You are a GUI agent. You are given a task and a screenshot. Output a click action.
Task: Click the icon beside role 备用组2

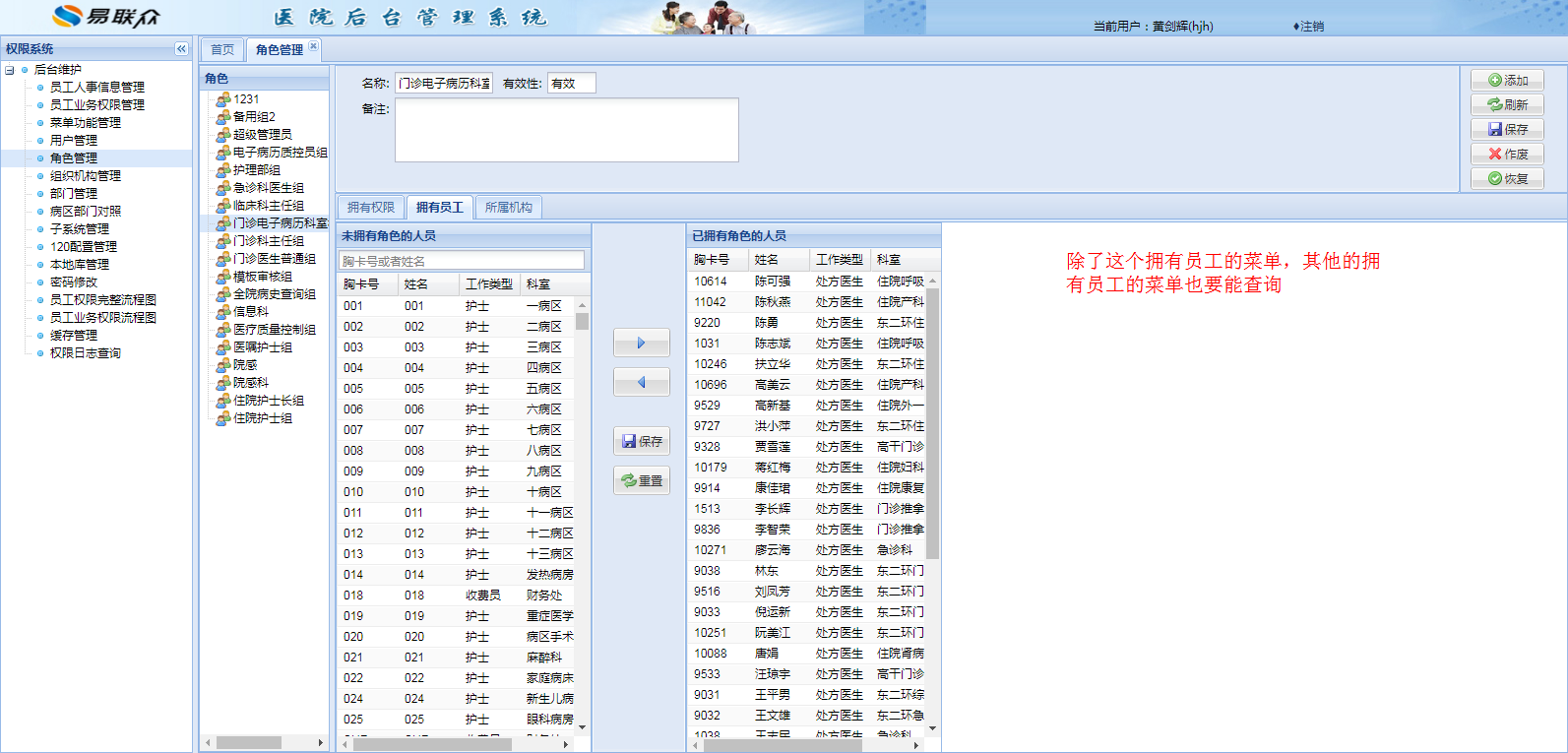pos(223,117)
